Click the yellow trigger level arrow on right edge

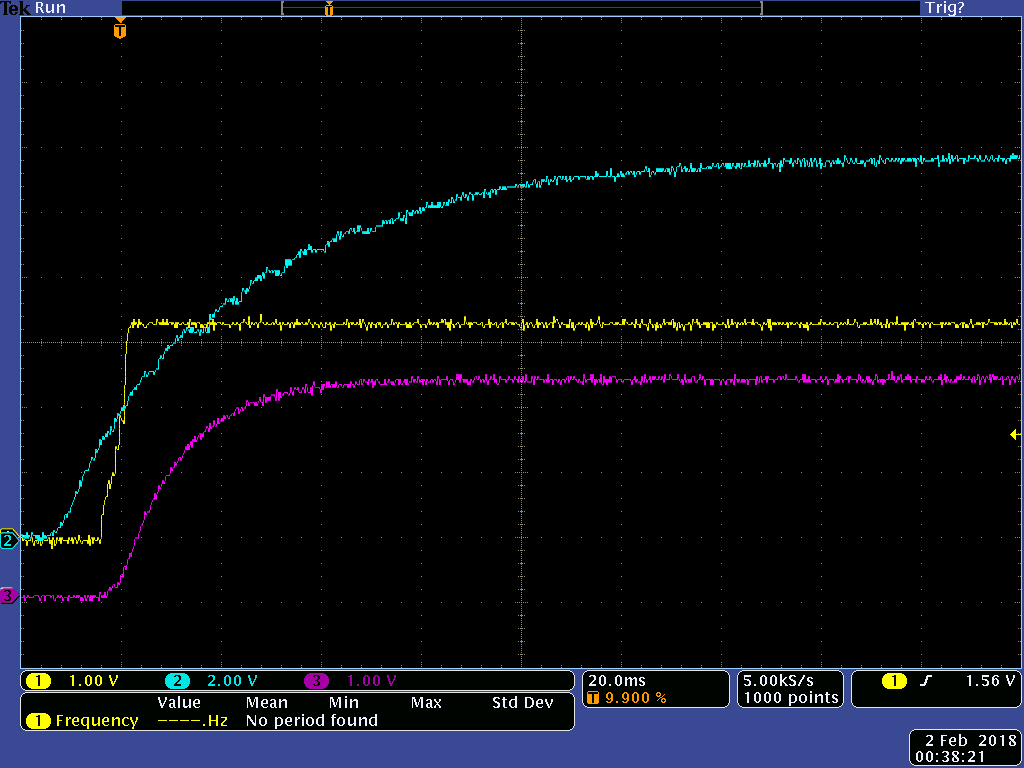pos(1015,434)
